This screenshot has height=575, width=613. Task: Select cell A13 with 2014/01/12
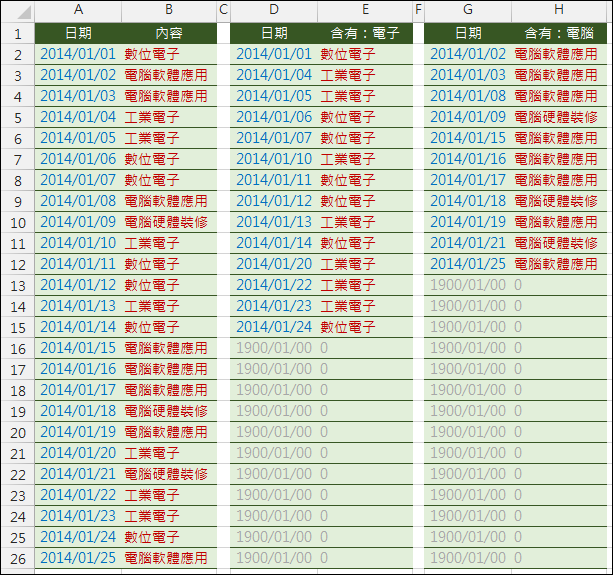[78, 285]
